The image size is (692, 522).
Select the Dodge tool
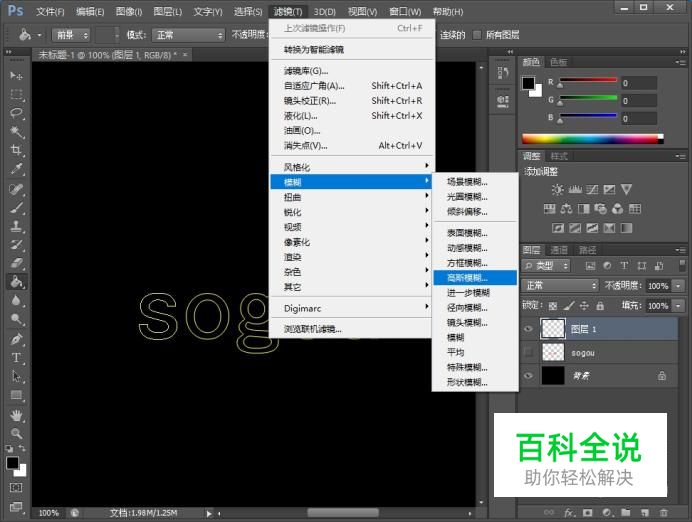pos(16,319)
